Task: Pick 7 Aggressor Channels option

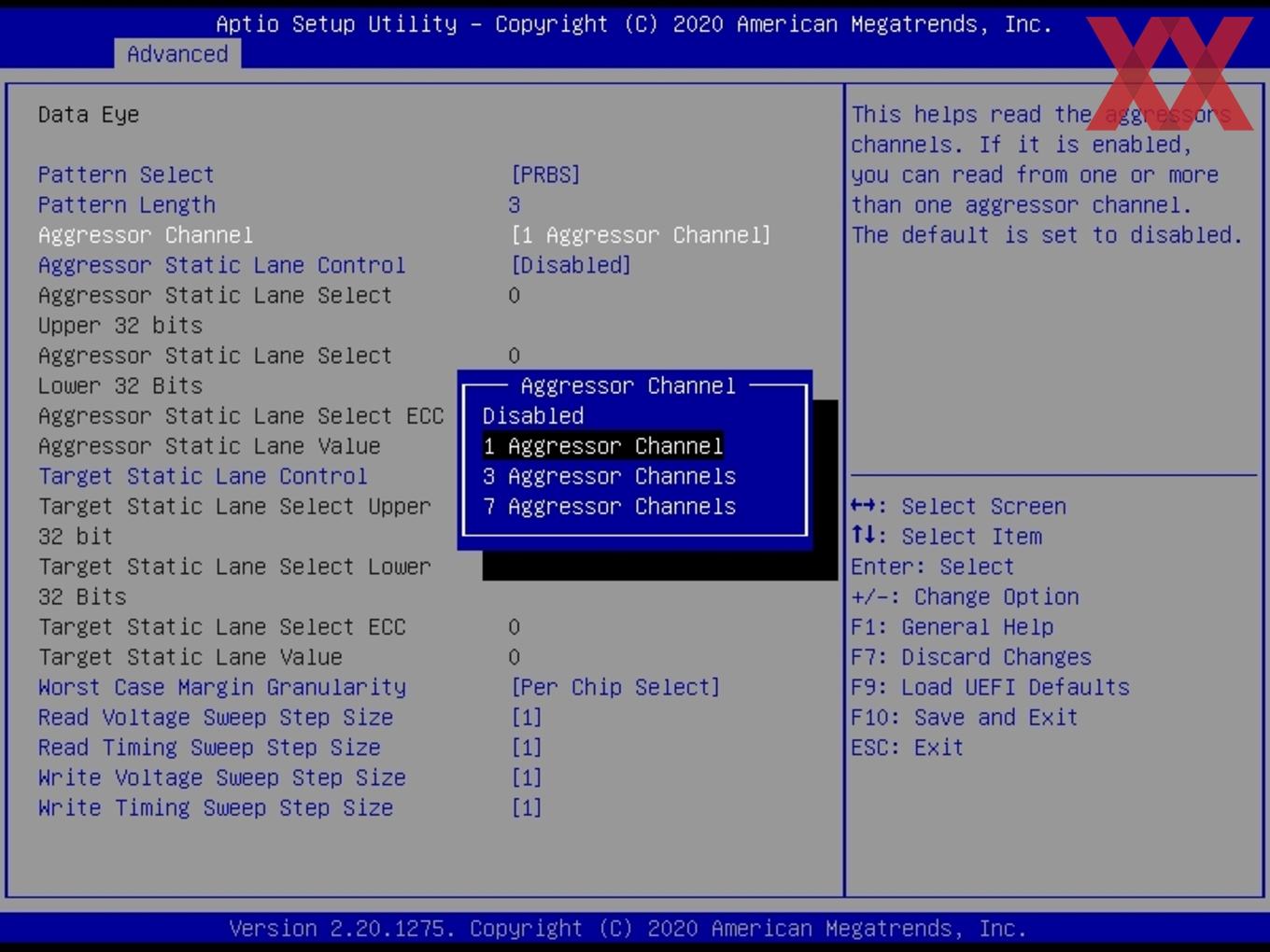Action: click(610, 507)
